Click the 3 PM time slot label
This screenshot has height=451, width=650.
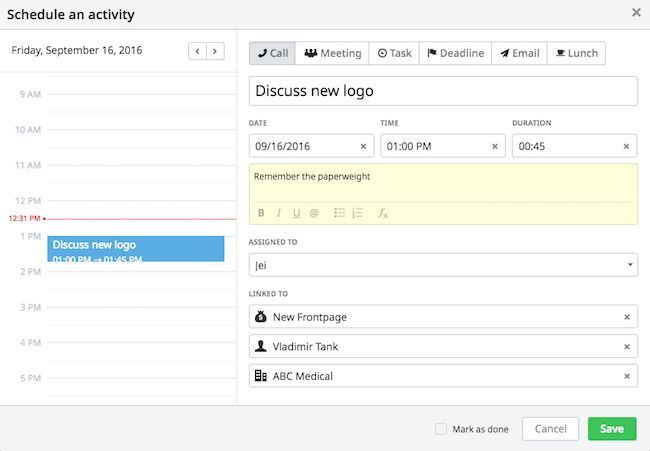[x=31, y=307]
